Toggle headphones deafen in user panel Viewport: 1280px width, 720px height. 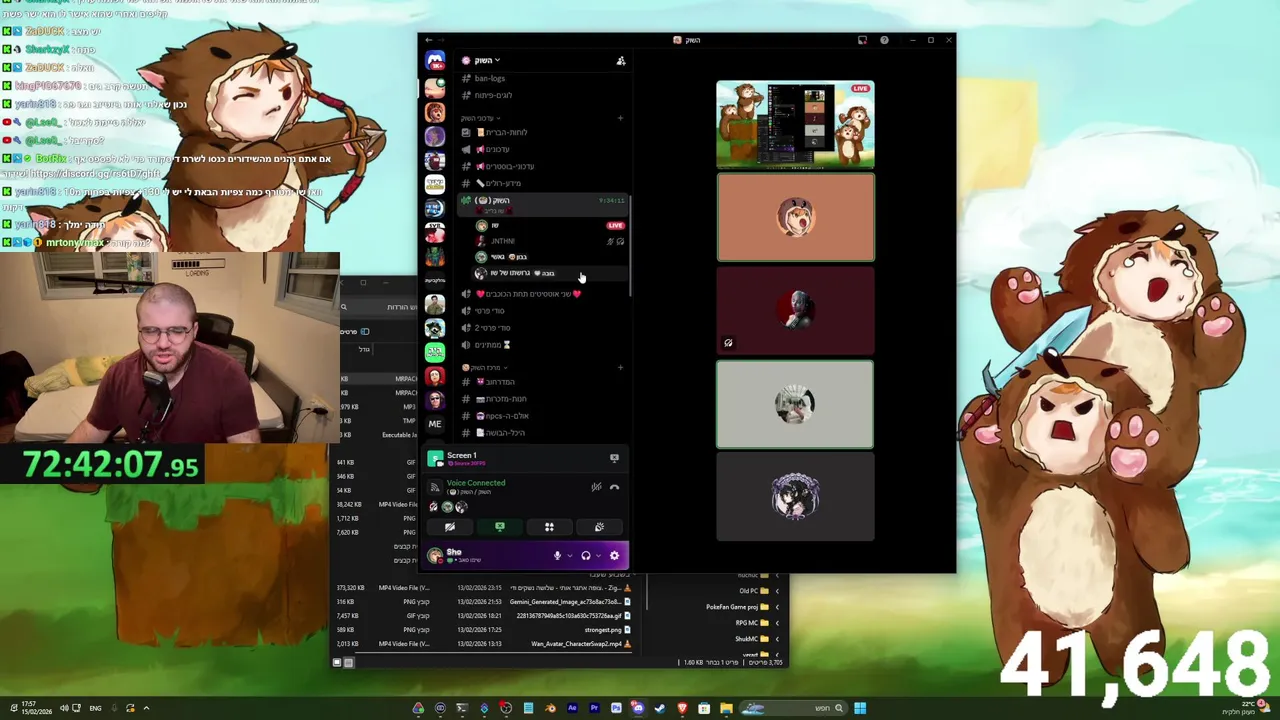(x=586, y=555)
